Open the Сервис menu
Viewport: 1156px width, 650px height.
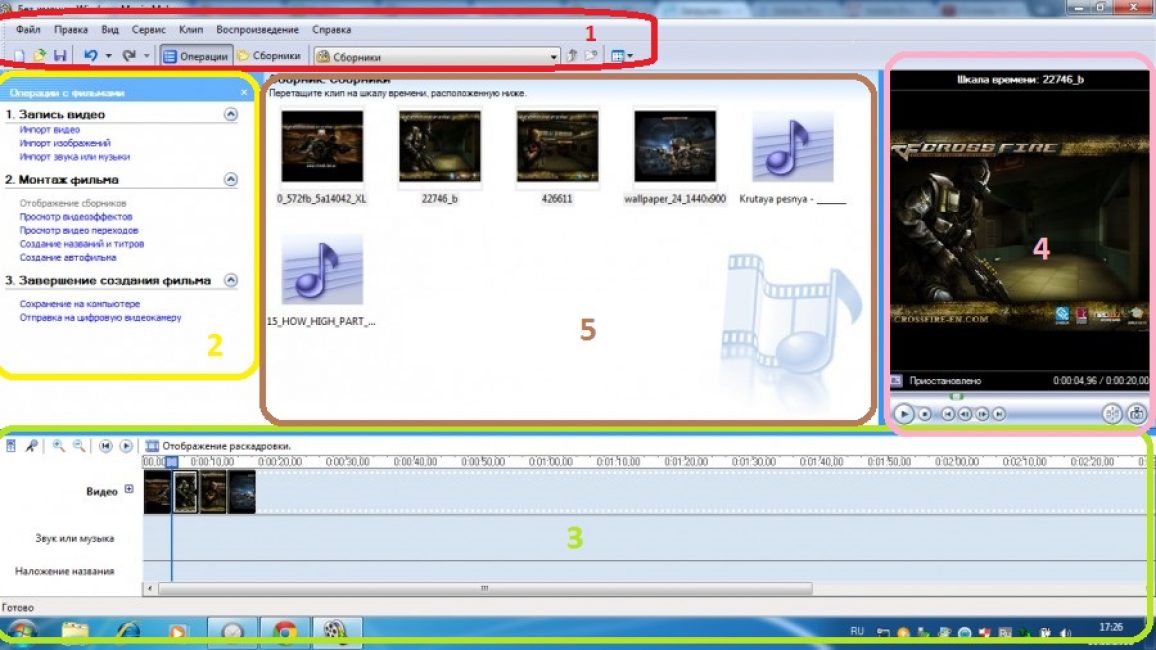click(x=149, y=29)
